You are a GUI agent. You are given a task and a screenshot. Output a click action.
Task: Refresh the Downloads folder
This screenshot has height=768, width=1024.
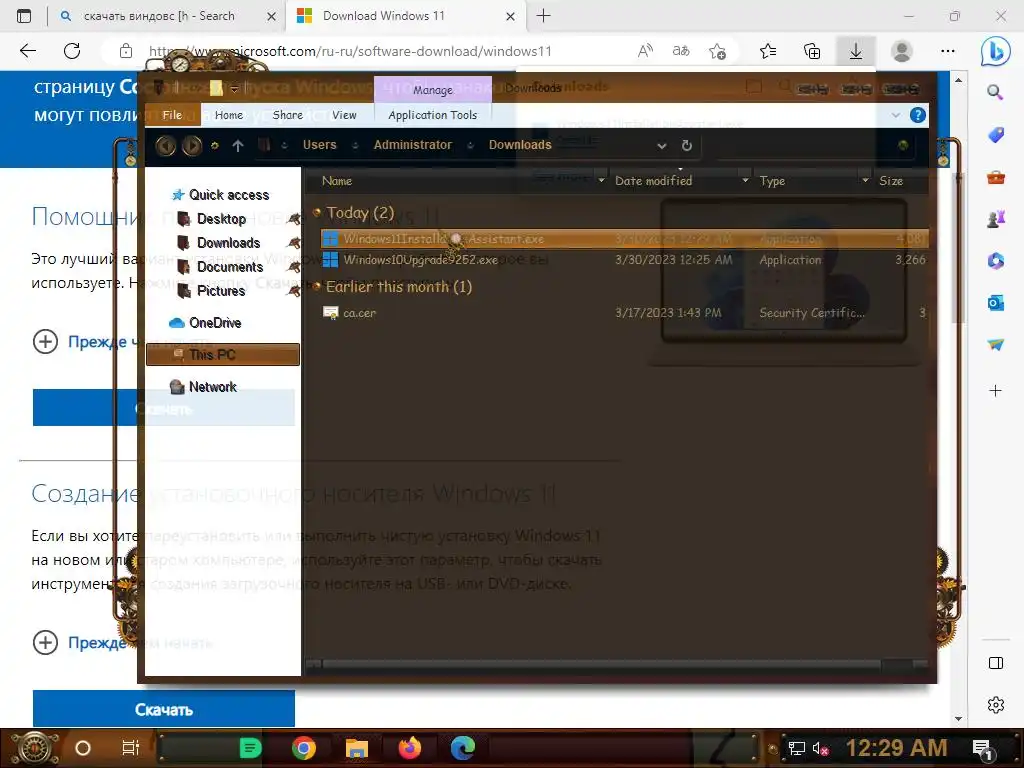pyautogui.click(x=686, y=146)
